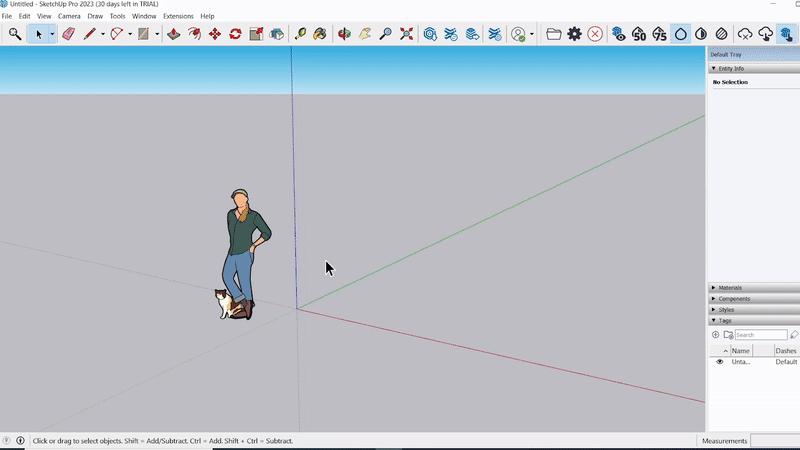
Task: Click the gear settings icon in toolbar
Action: (574, 34)
